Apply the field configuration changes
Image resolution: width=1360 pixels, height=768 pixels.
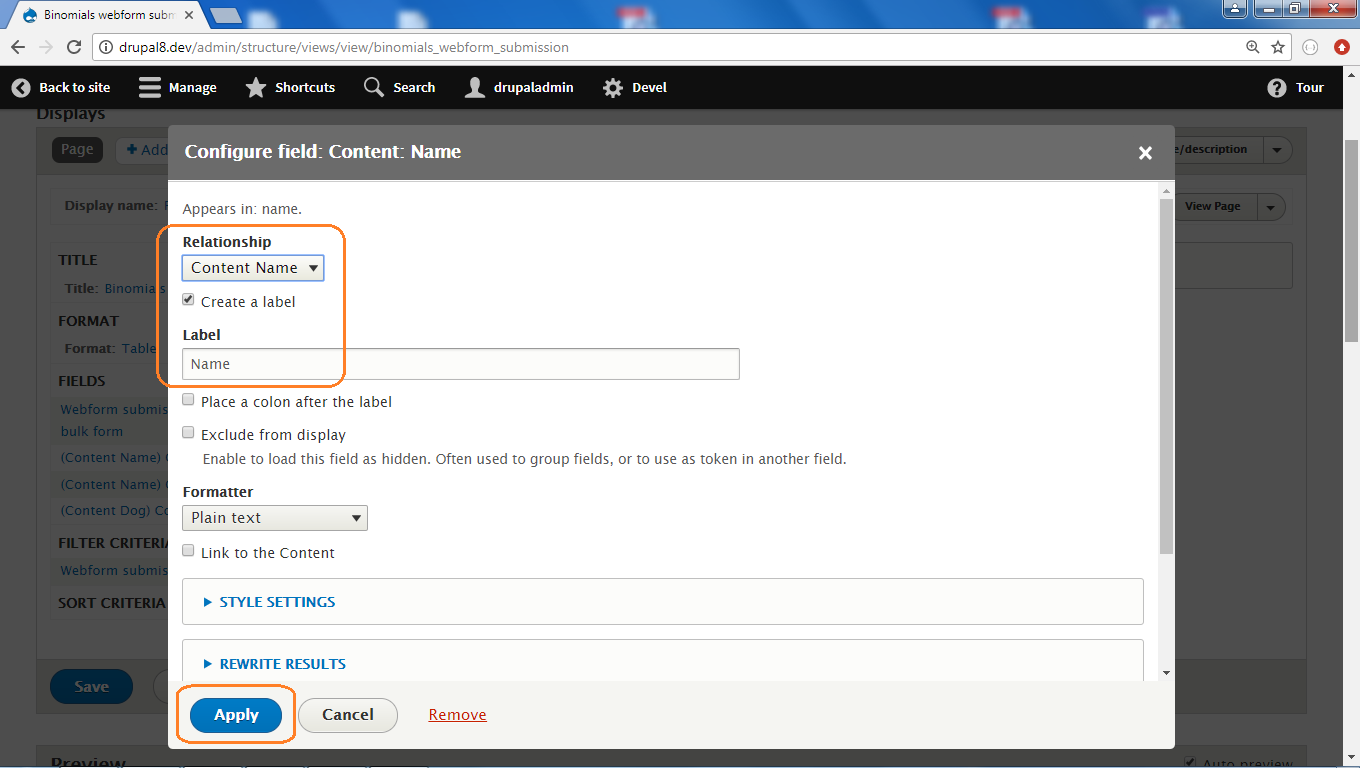tap(235, 714)
